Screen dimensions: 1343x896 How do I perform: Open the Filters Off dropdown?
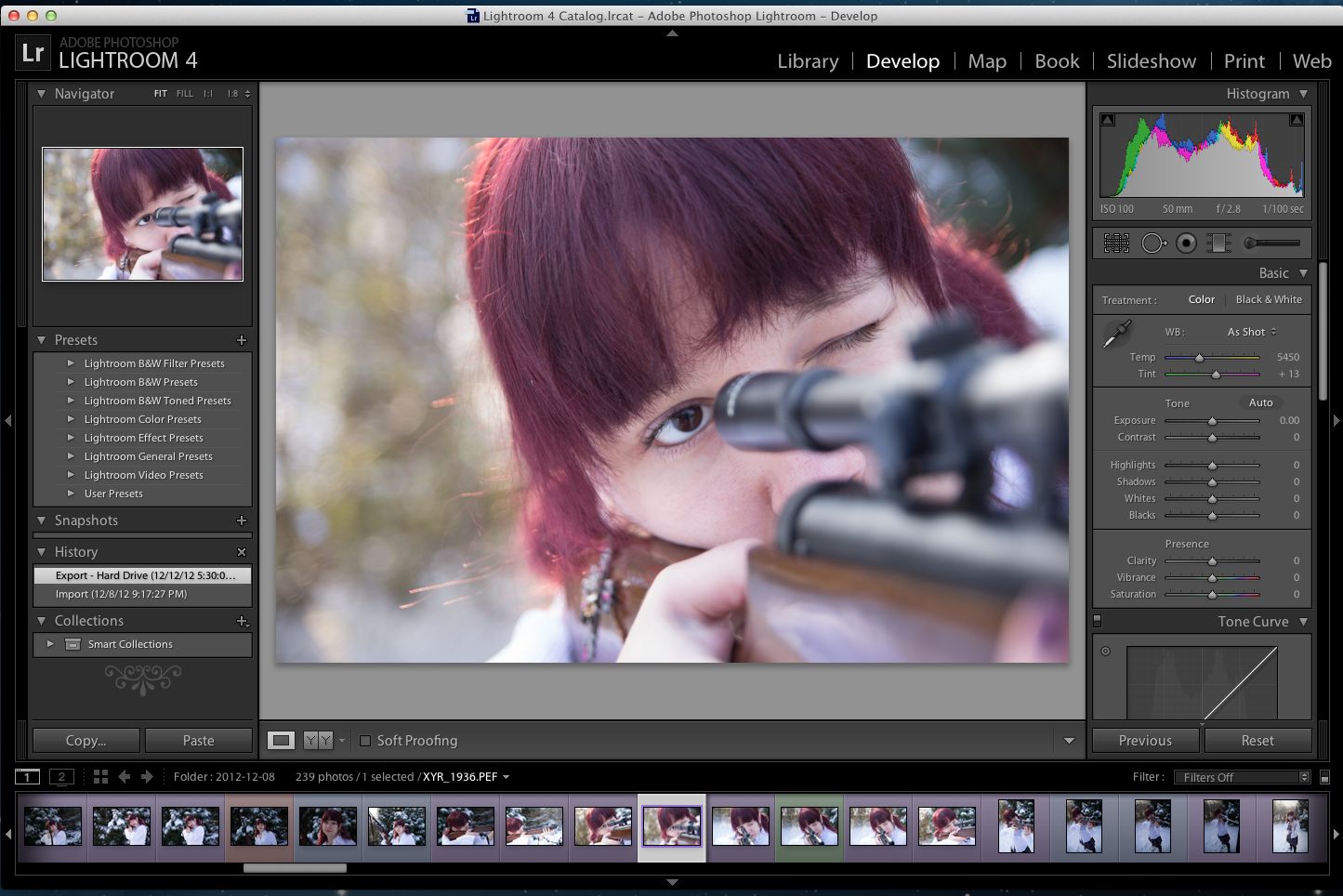point(1242,777)
